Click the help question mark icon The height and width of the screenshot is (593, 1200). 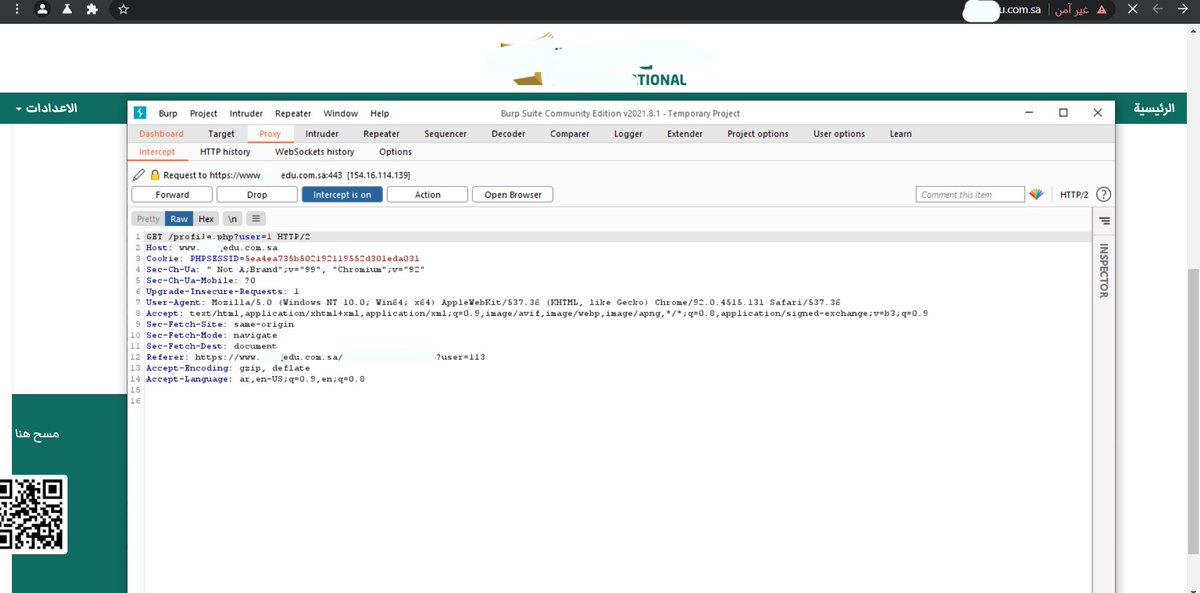coord(1104,195)
